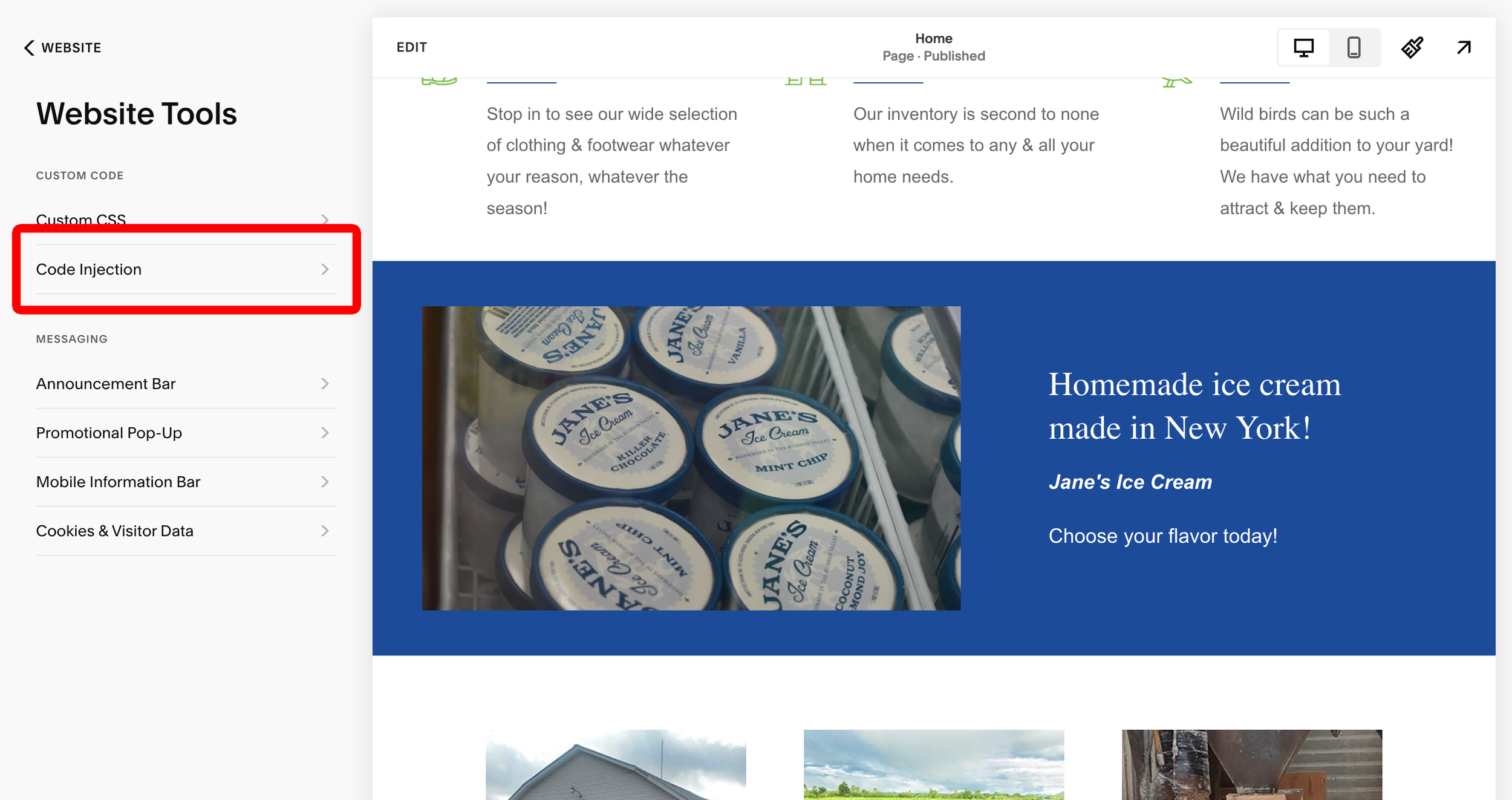
Task: Click the green field landscape photo
Action: point(934,765)
